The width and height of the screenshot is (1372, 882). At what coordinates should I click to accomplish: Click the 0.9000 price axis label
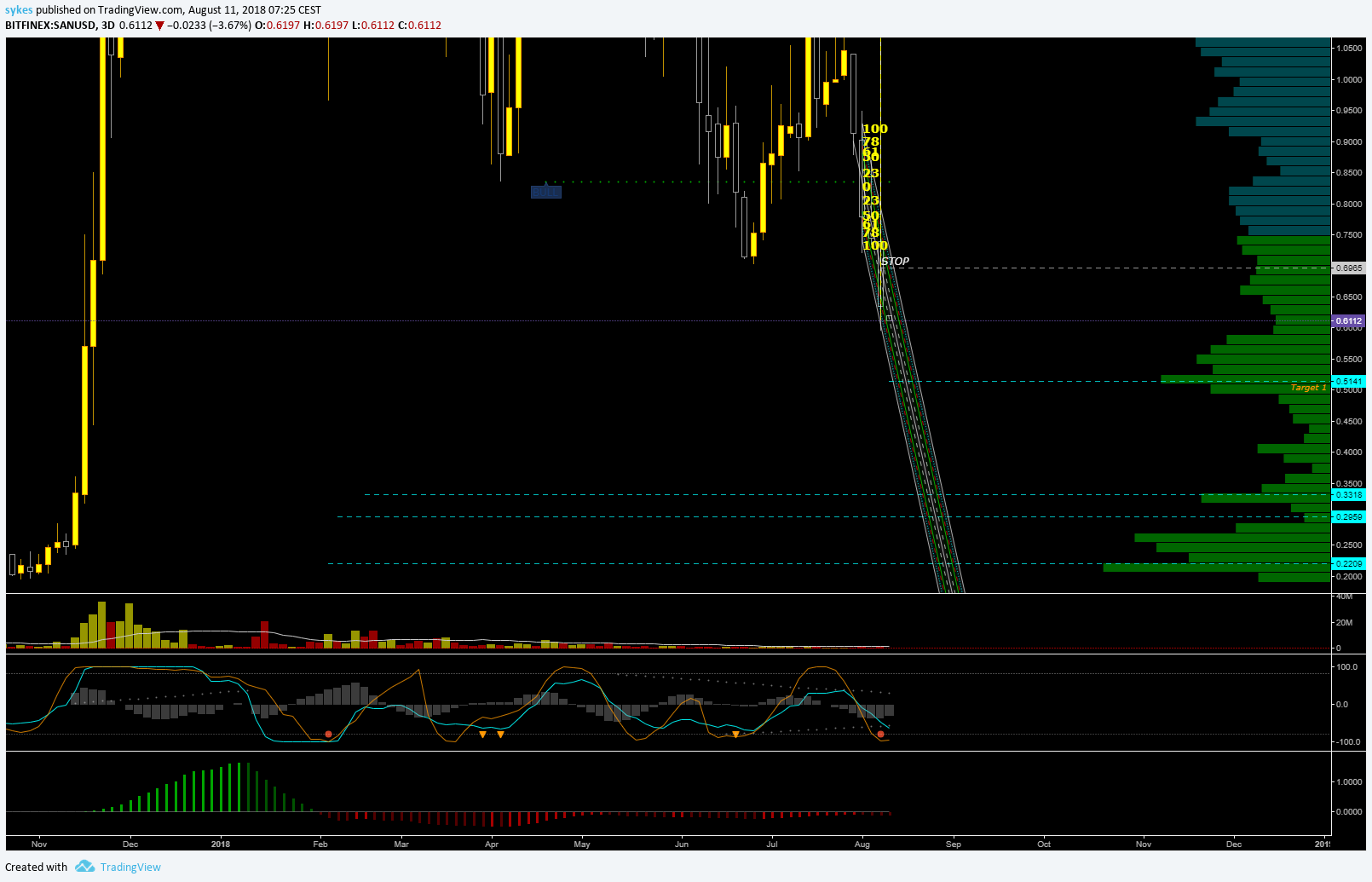tap(1349, 142)
